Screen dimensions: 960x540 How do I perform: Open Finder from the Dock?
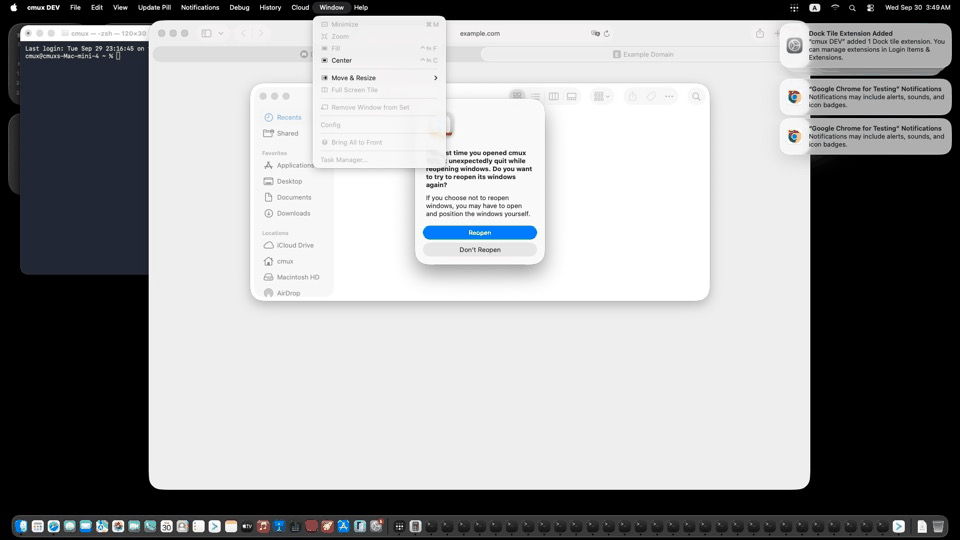point(21,526)
